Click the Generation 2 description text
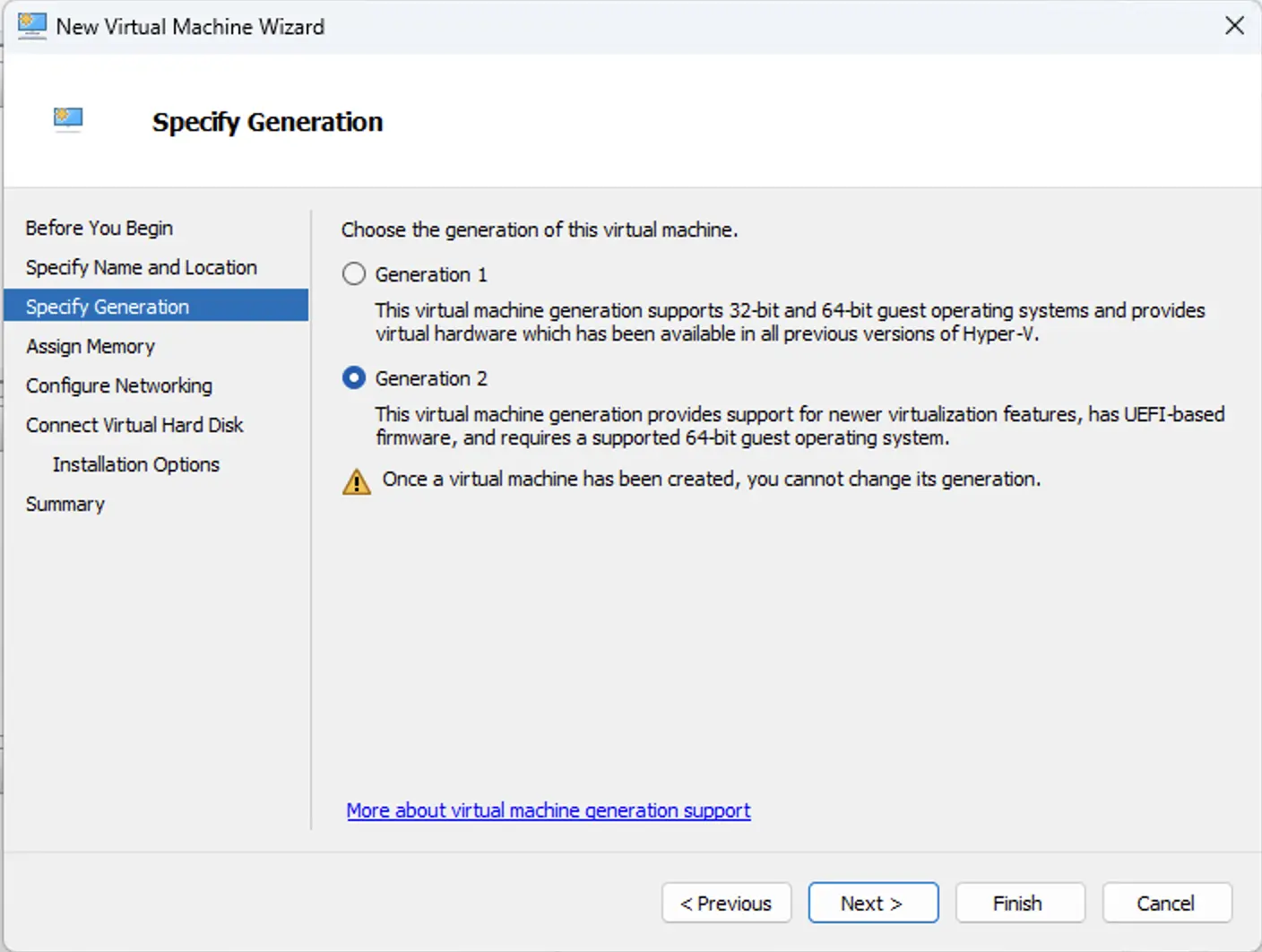Screen dimensions: 1262x952 tap(798, 426)
